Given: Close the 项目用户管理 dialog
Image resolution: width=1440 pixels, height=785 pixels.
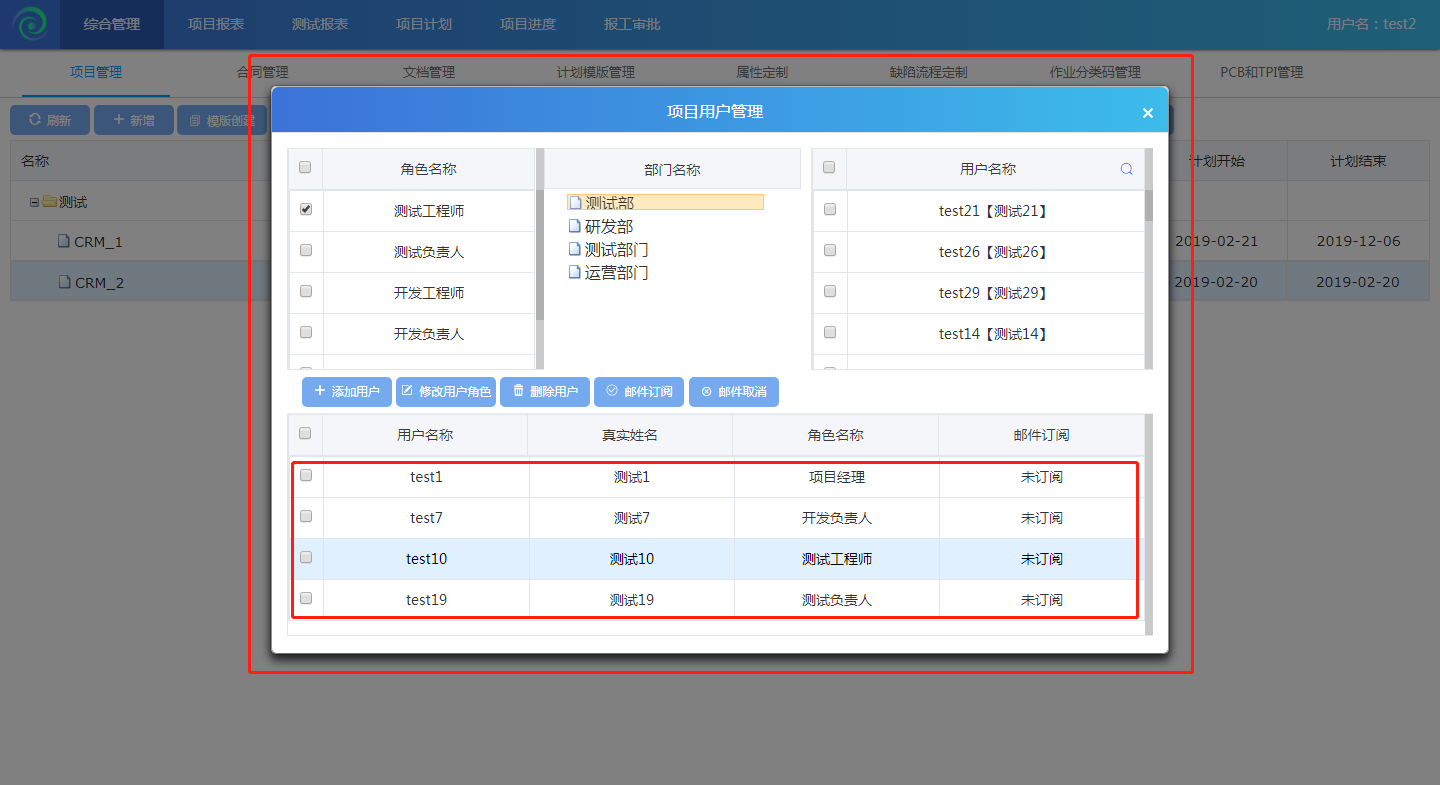Looking at the screenshot, I should [x=1147, y=113].
